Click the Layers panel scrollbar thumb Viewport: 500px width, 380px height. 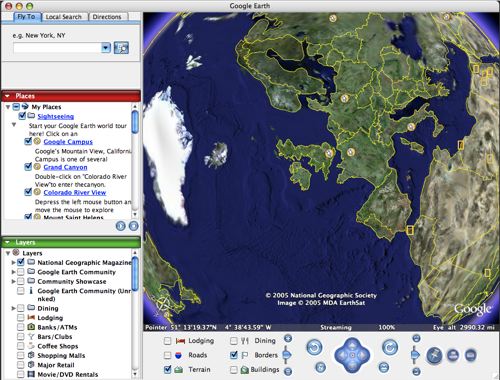point(135,273)
